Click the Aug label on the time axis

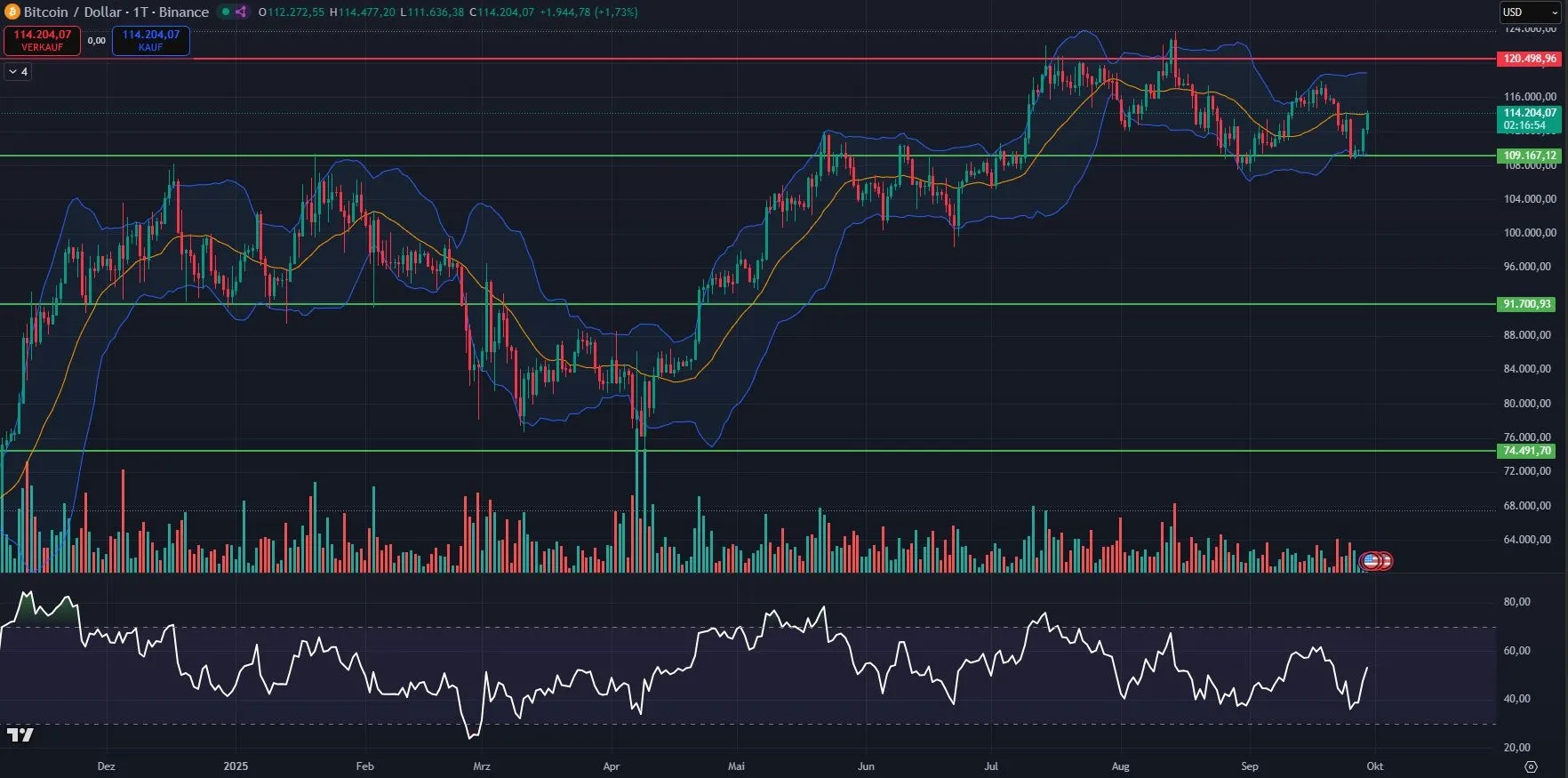1120,766
